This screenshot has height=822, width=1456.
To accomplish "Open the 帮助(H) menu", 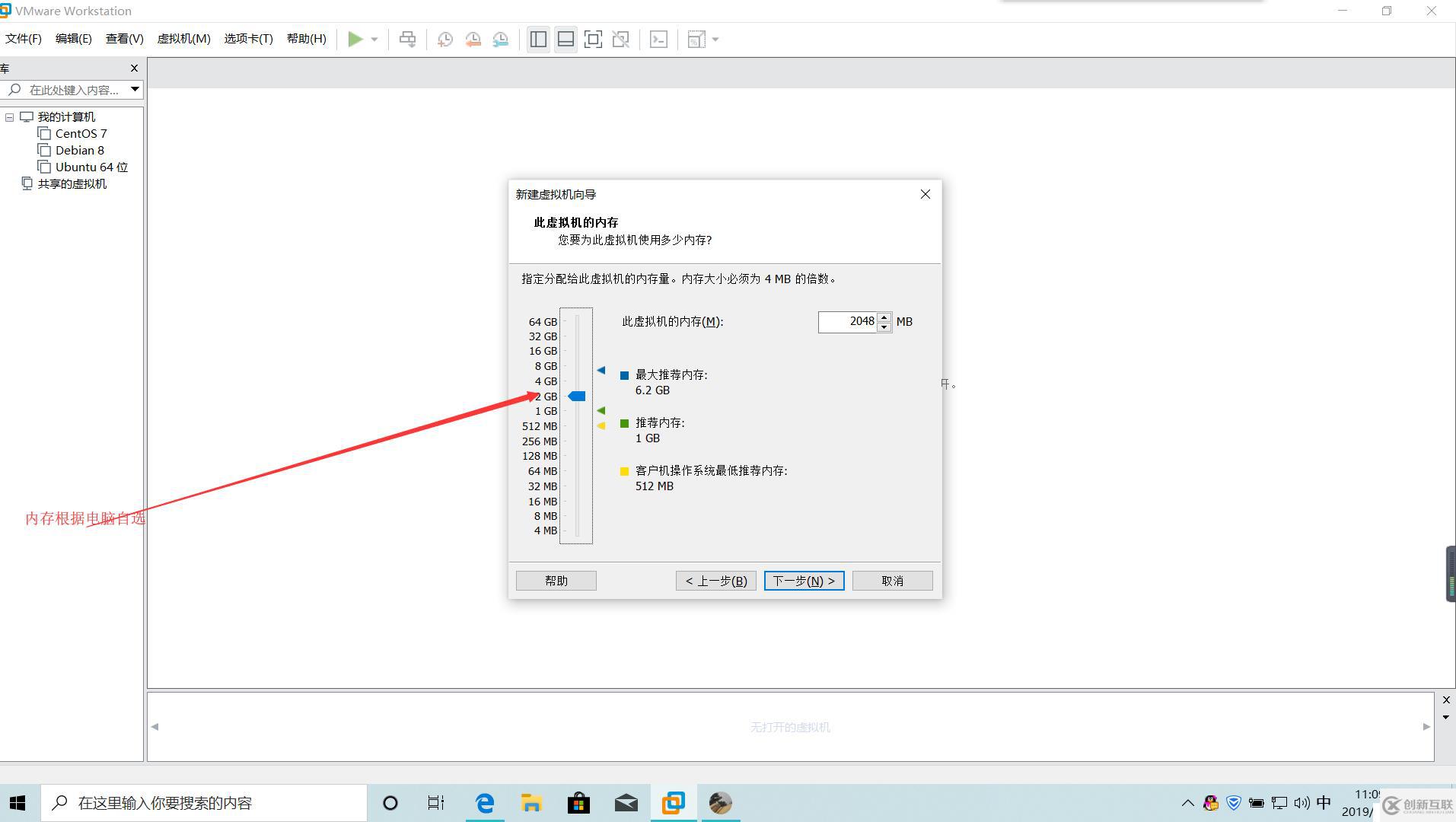I will pos(306,39).
